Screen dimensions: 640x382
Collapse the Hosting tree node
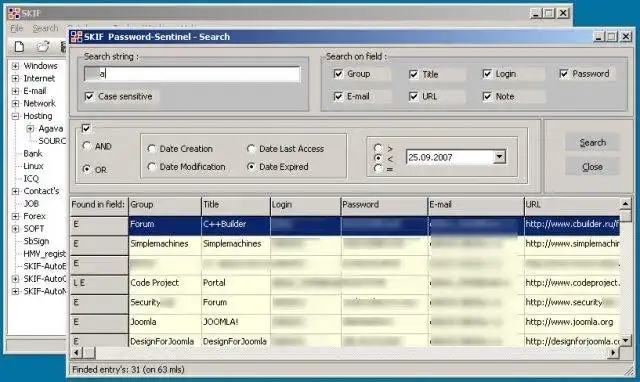coord(16,116)
